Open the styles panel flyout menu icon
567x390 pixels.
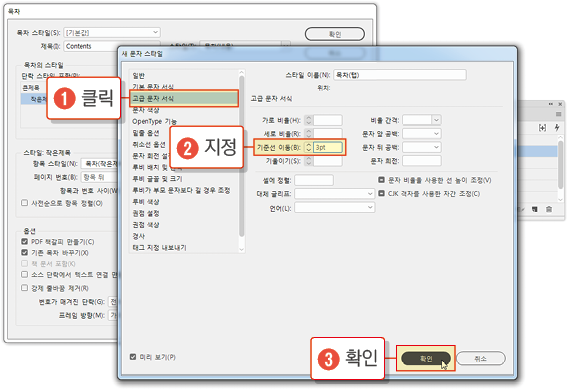coord(558,114)
